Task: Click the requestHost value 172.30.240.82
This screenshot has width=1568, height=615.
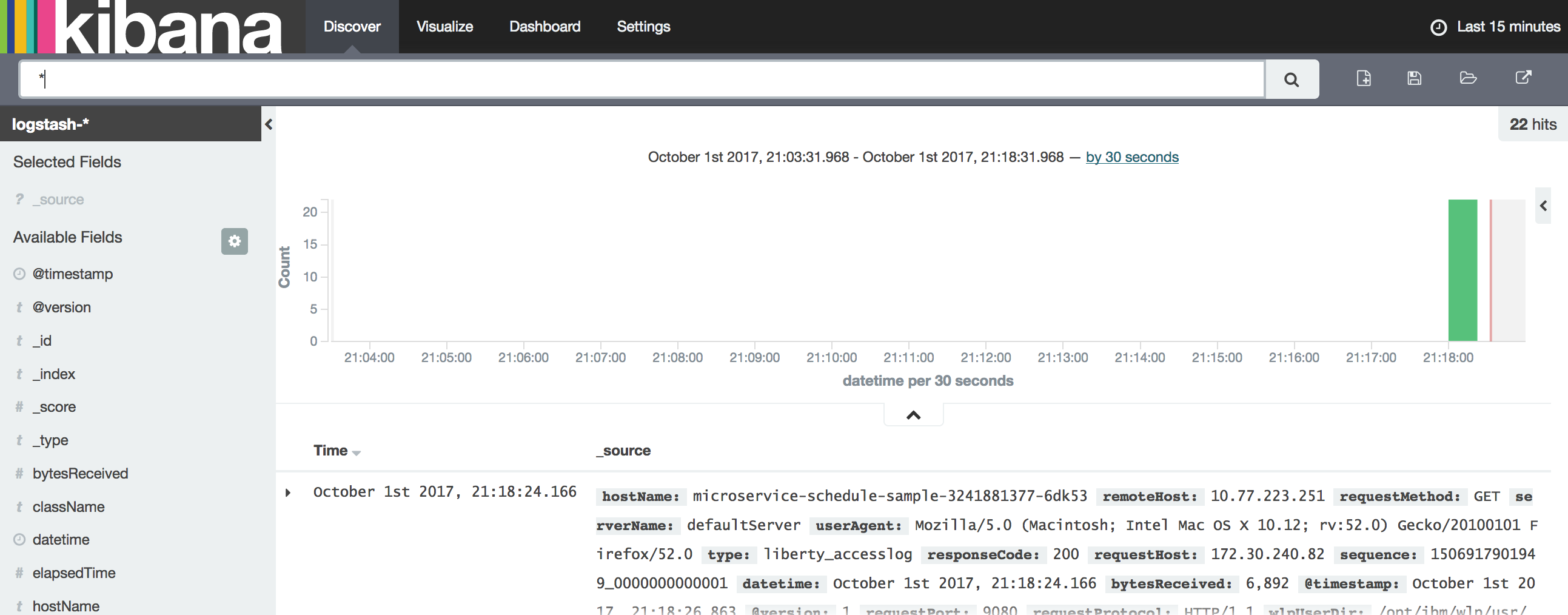Action: 1267,554
